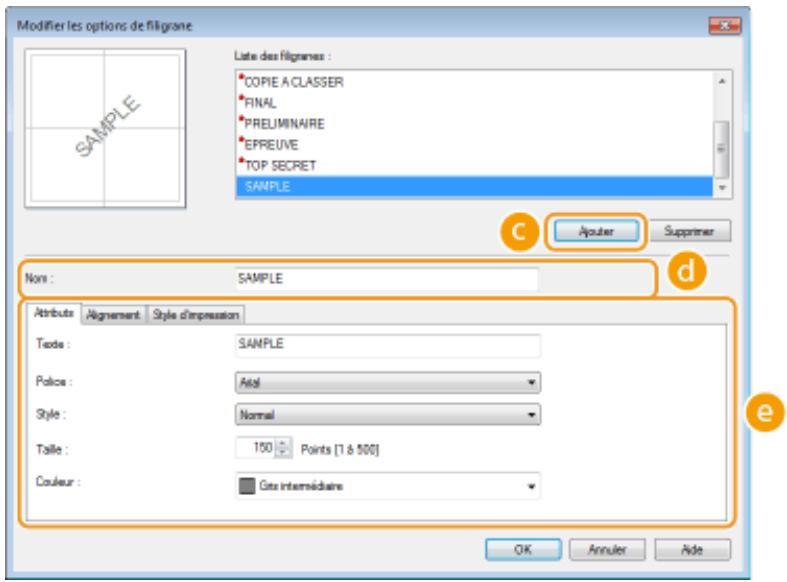The image size is (787, 582).
Task: Cancel with the Annuler button
Action: click(607, 549)
